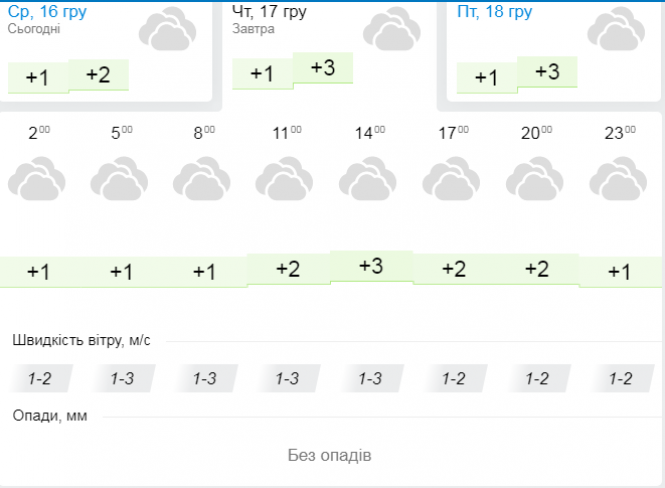Viewport: 665px width, 488px height.
Task: Click the cloud icon for 11:00
Action: (286, 180)
